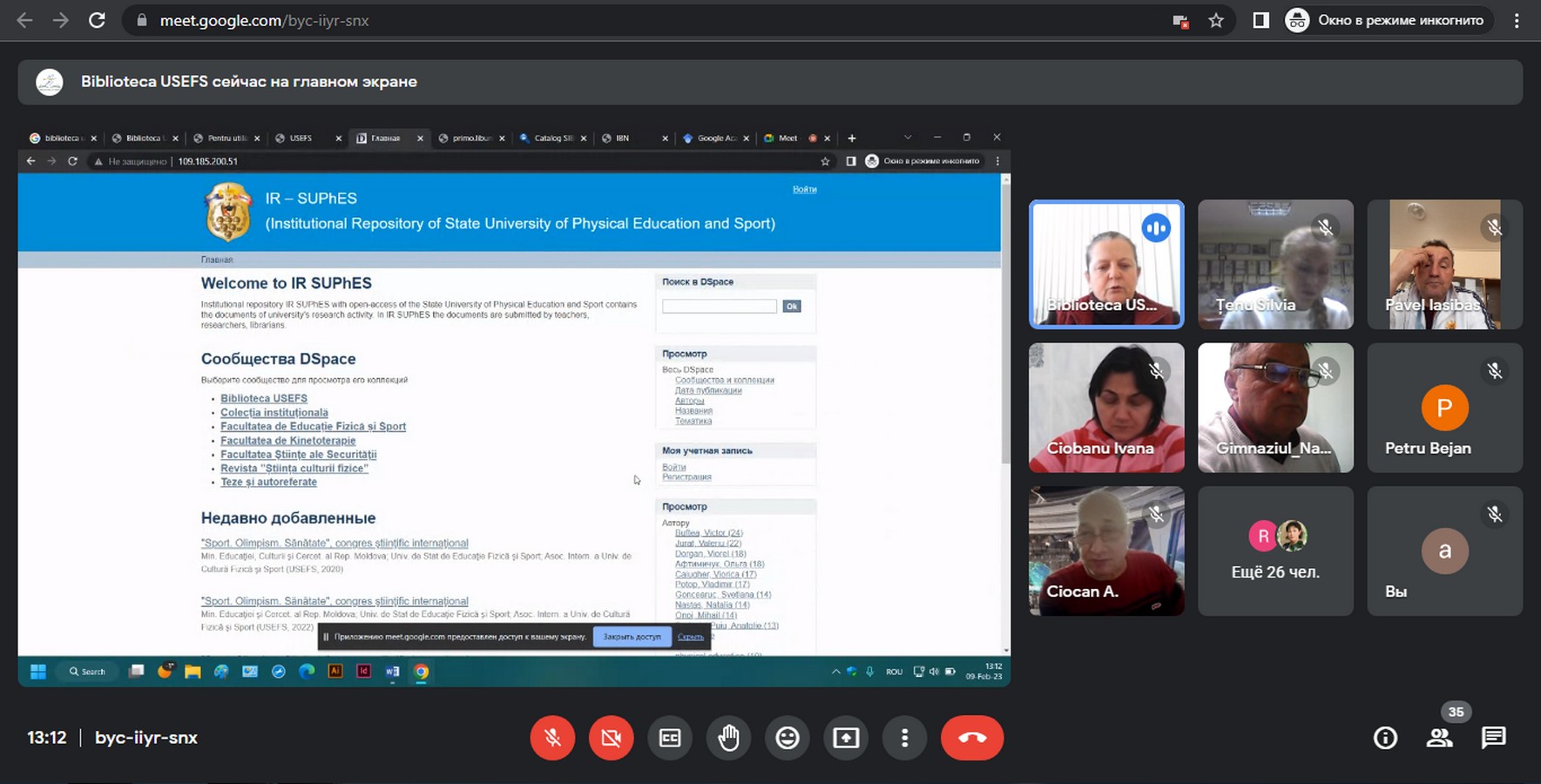Click the 'IBN' tab in shared browser
The image size is (1541, 784).
(x=634, y=138)
